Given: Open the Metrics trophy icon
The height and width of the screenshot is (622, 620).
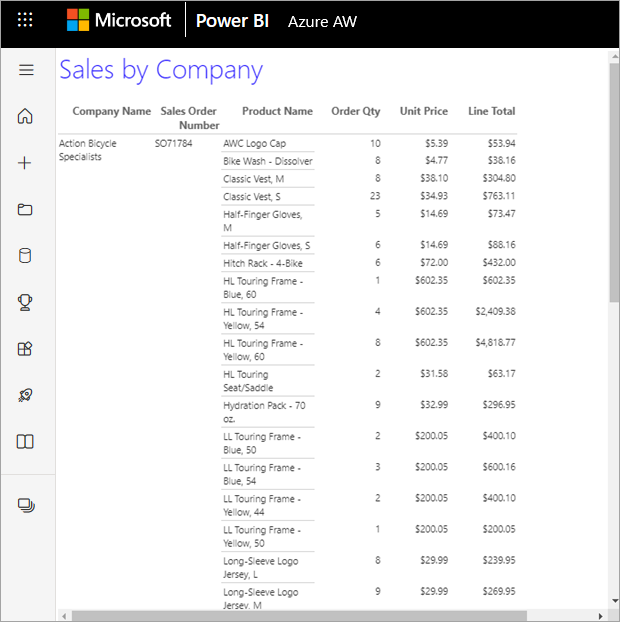Looking at the screenshot, I should (x=25, y=302).
